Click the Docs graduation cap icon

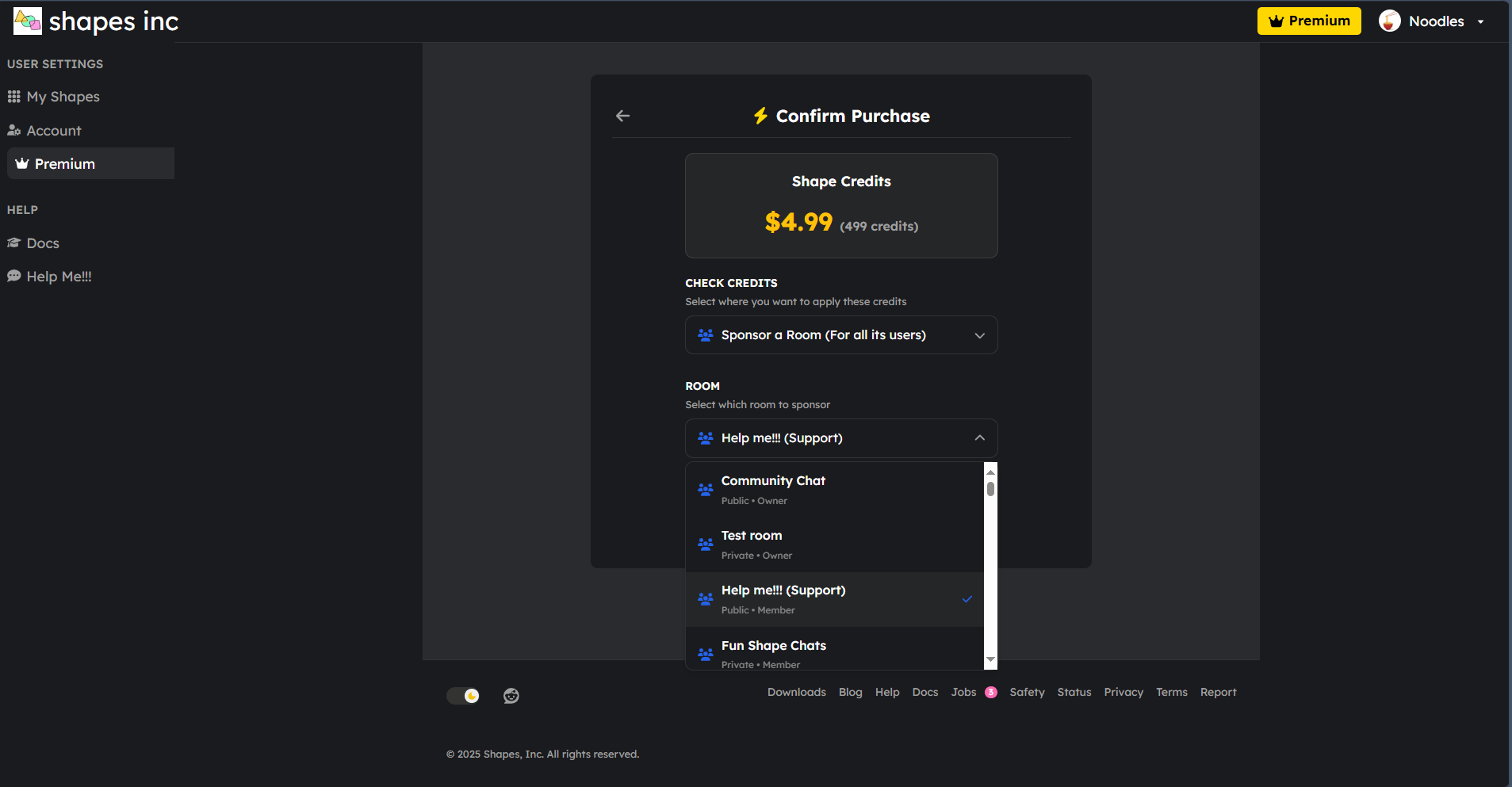[13, 243]
